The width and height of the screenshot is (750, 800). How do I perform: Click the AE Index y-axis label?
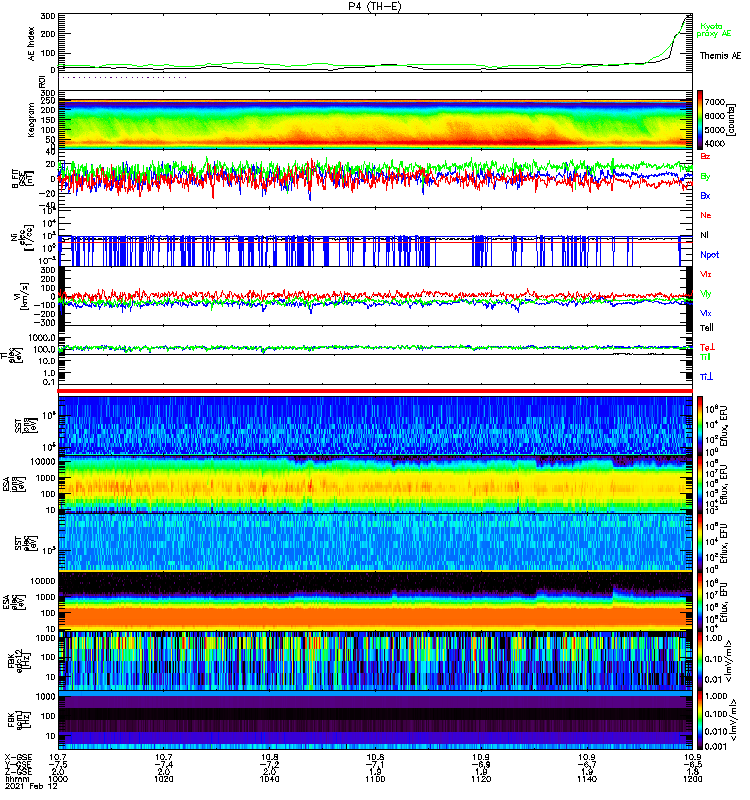tap(32, 44)
